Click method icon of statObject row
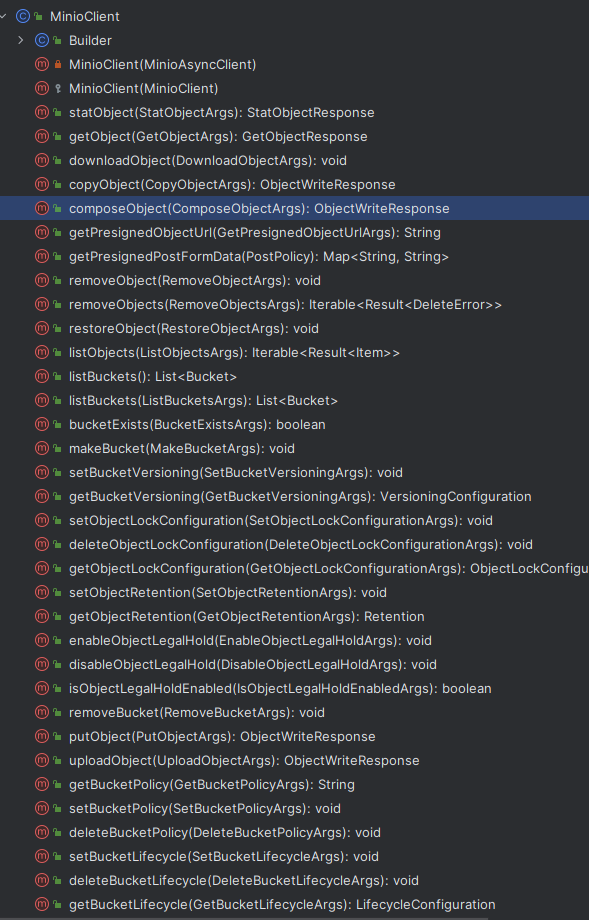Screen dimensions: 589x920 pos(42,112)
